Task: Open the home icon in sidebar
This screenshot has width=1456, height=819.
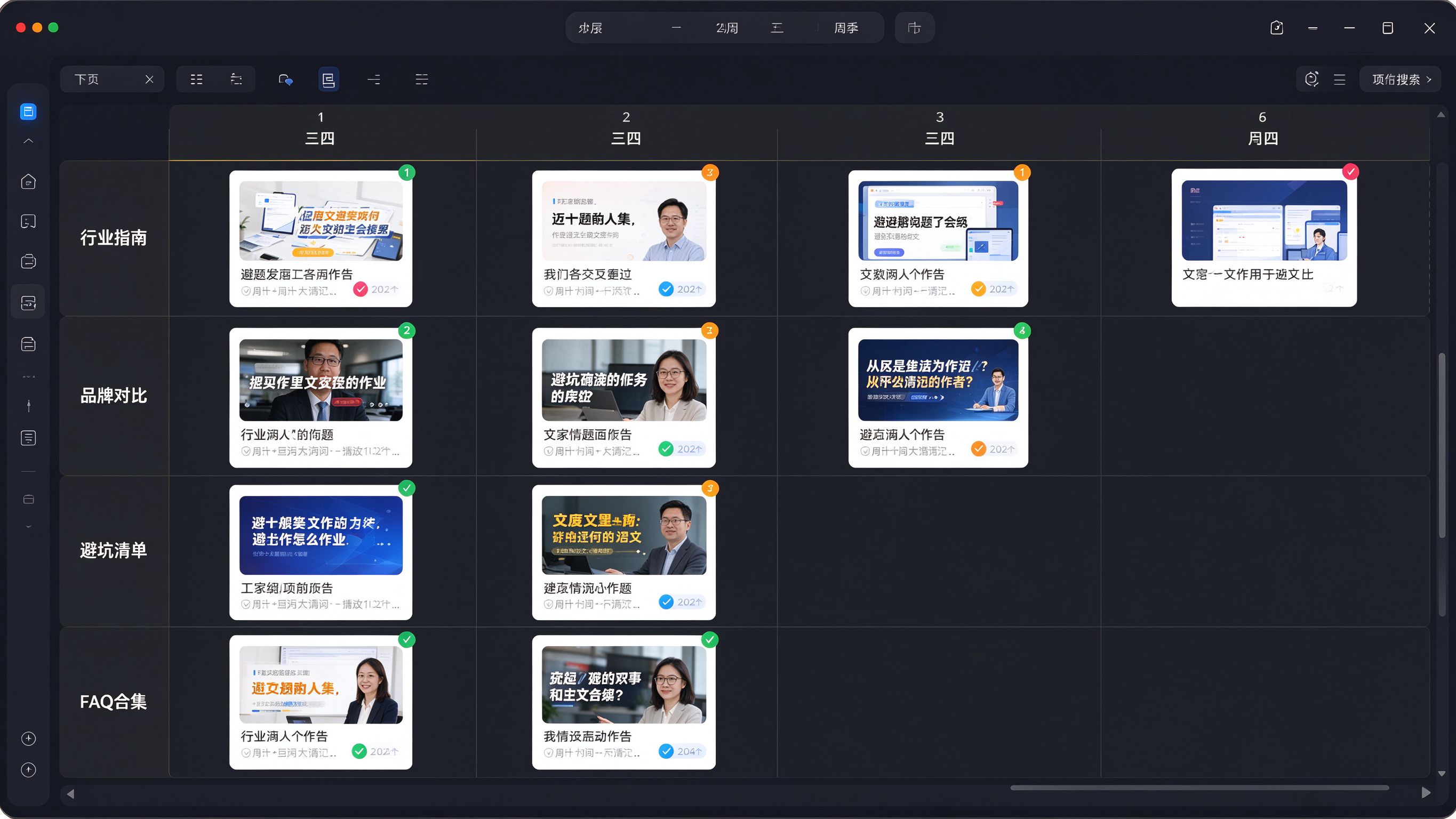Action: (28, 181)
